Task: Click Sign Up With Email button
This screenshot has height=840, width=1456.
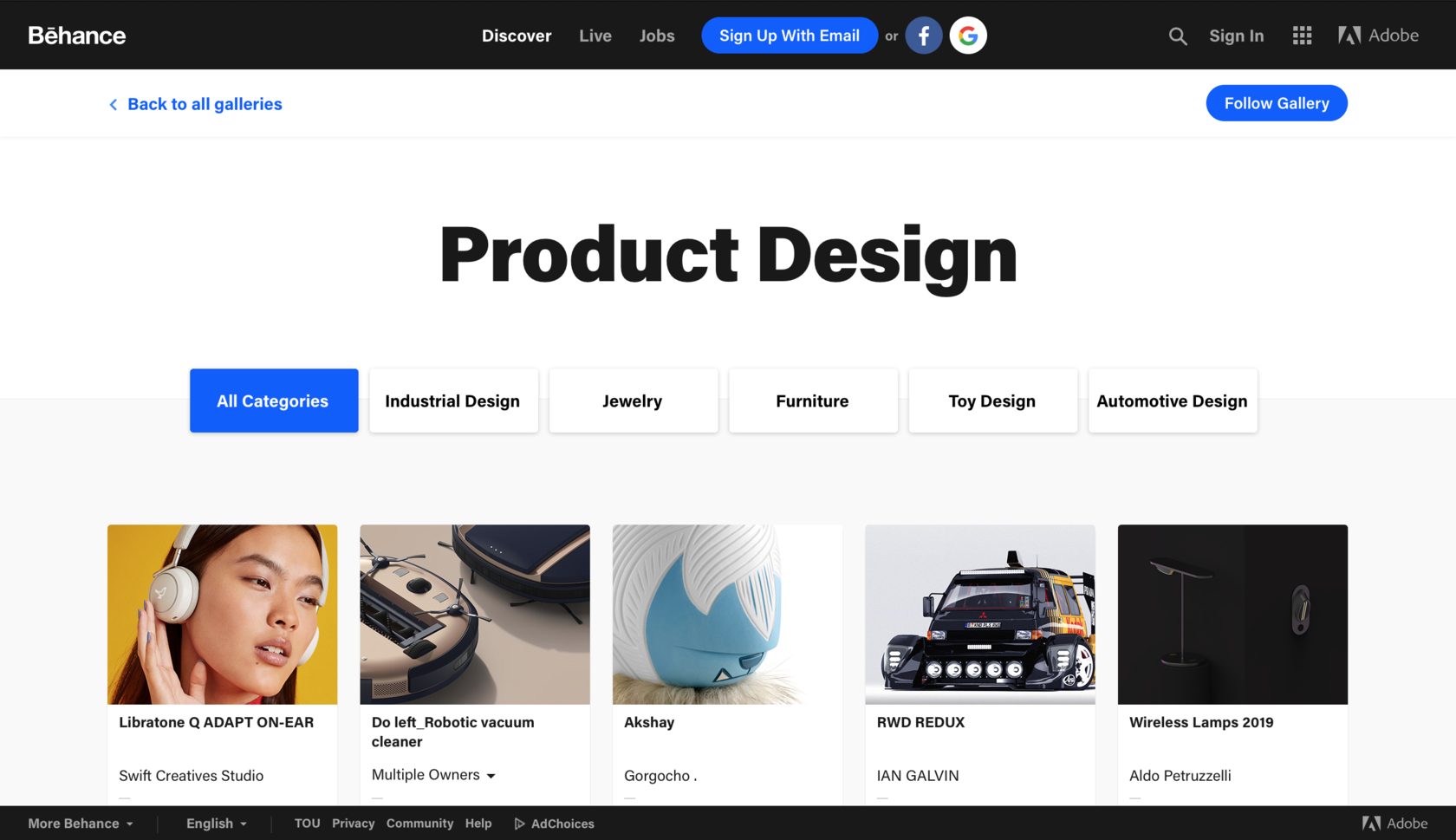Action: click(x=790, y=36)
